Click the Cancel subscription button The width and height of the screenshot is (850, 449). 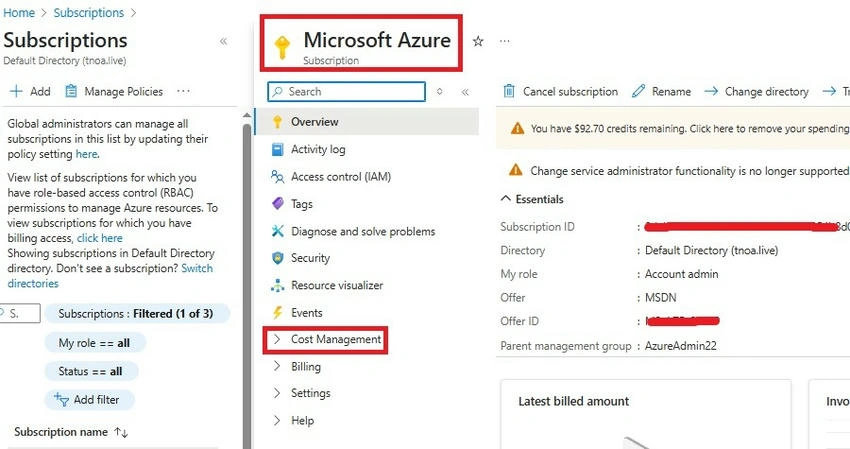561,91
